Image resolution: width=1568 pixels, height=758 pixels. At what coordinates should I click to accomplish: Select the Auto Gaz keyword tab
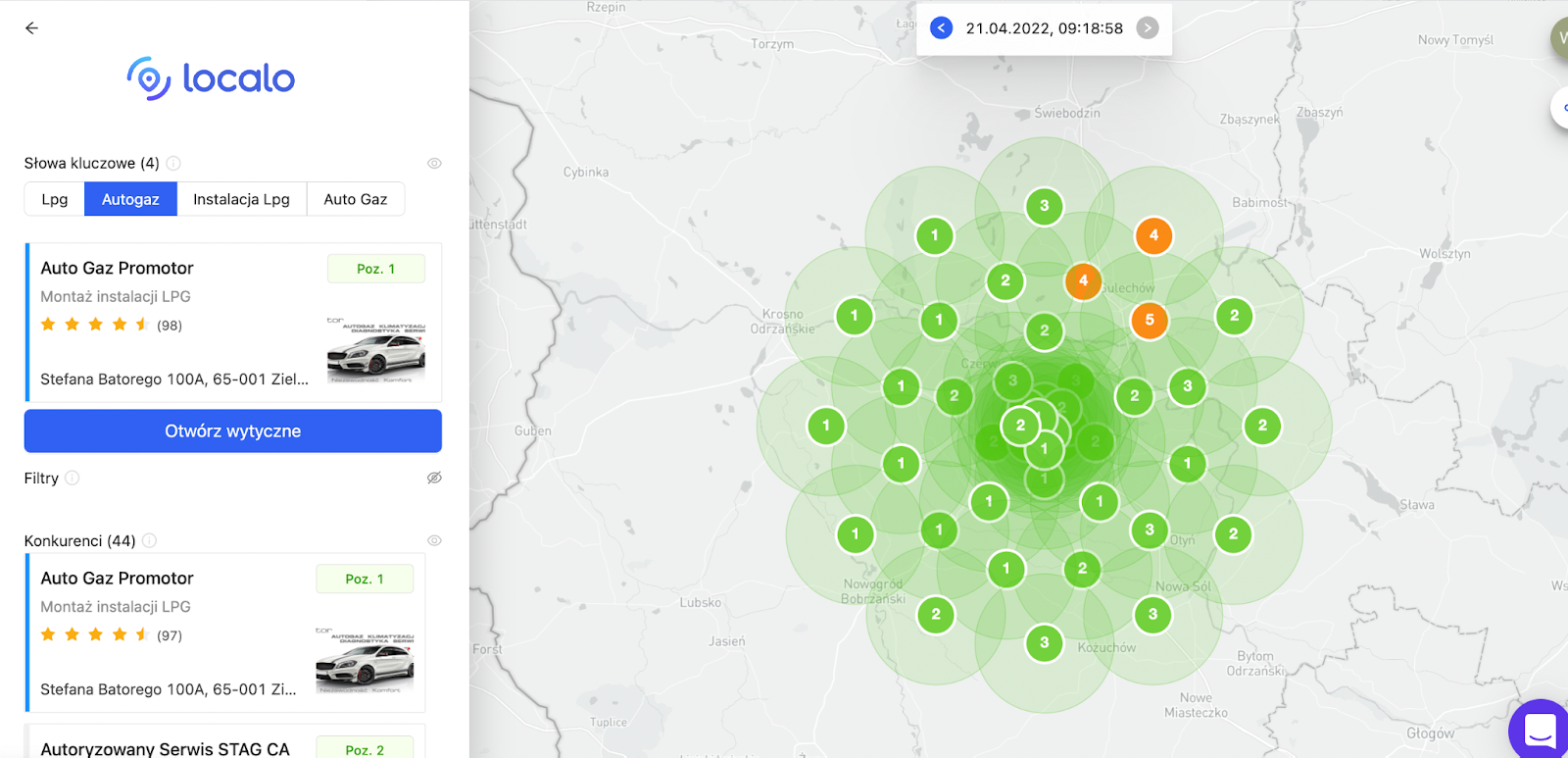(x=355, y=199)
